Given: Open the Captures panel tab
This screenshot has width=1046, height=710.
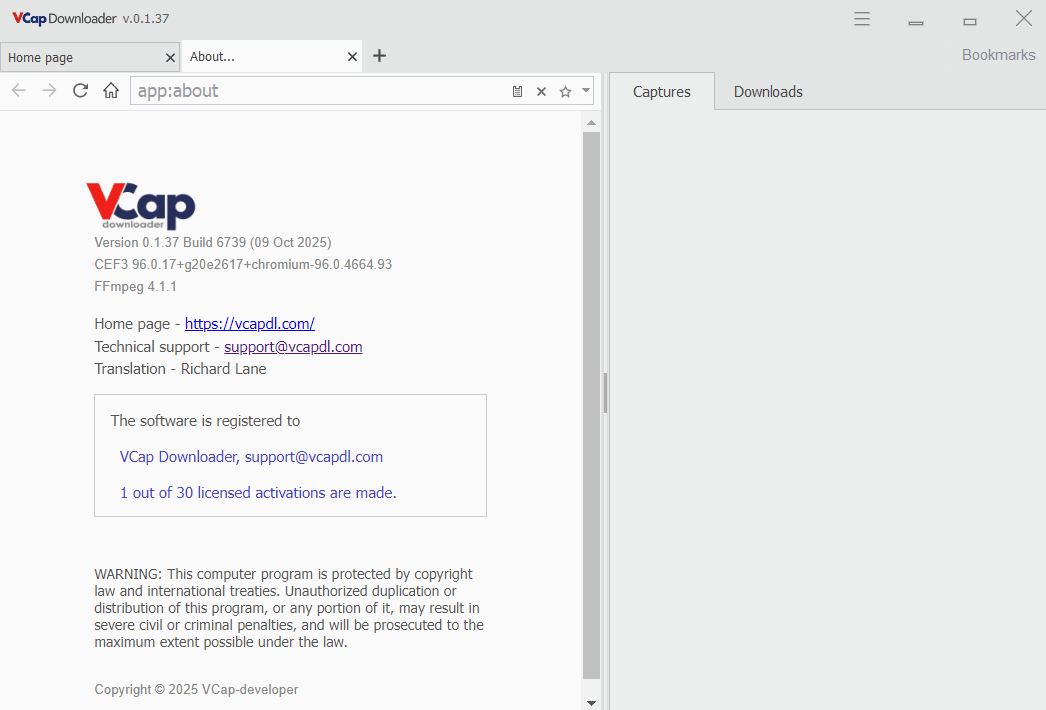Looking at the screenshot, I should click(662, 91).
